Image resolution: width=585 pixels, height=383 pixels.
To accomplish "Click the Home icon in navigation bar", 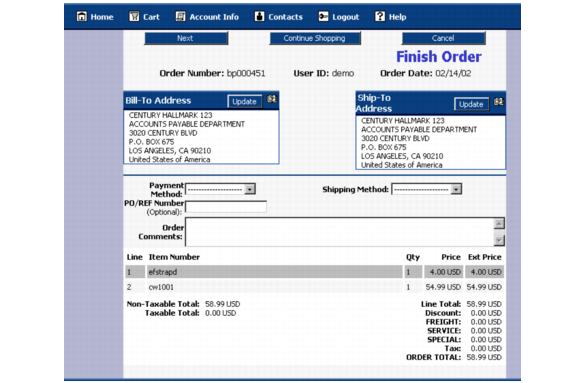I will [x=81, y=16].
